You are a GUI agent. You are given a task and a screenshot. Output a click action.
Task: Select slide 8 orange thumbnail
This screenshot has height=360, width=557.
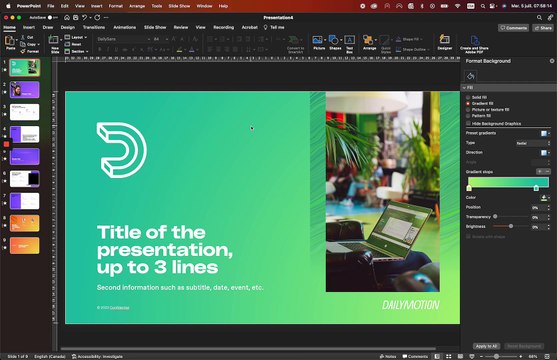click(25, 223)
